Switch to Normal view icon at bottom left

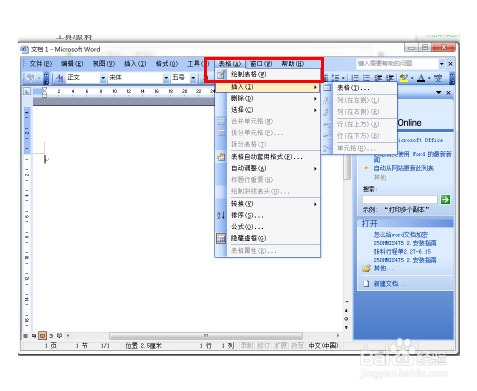[x=25, y=336]
